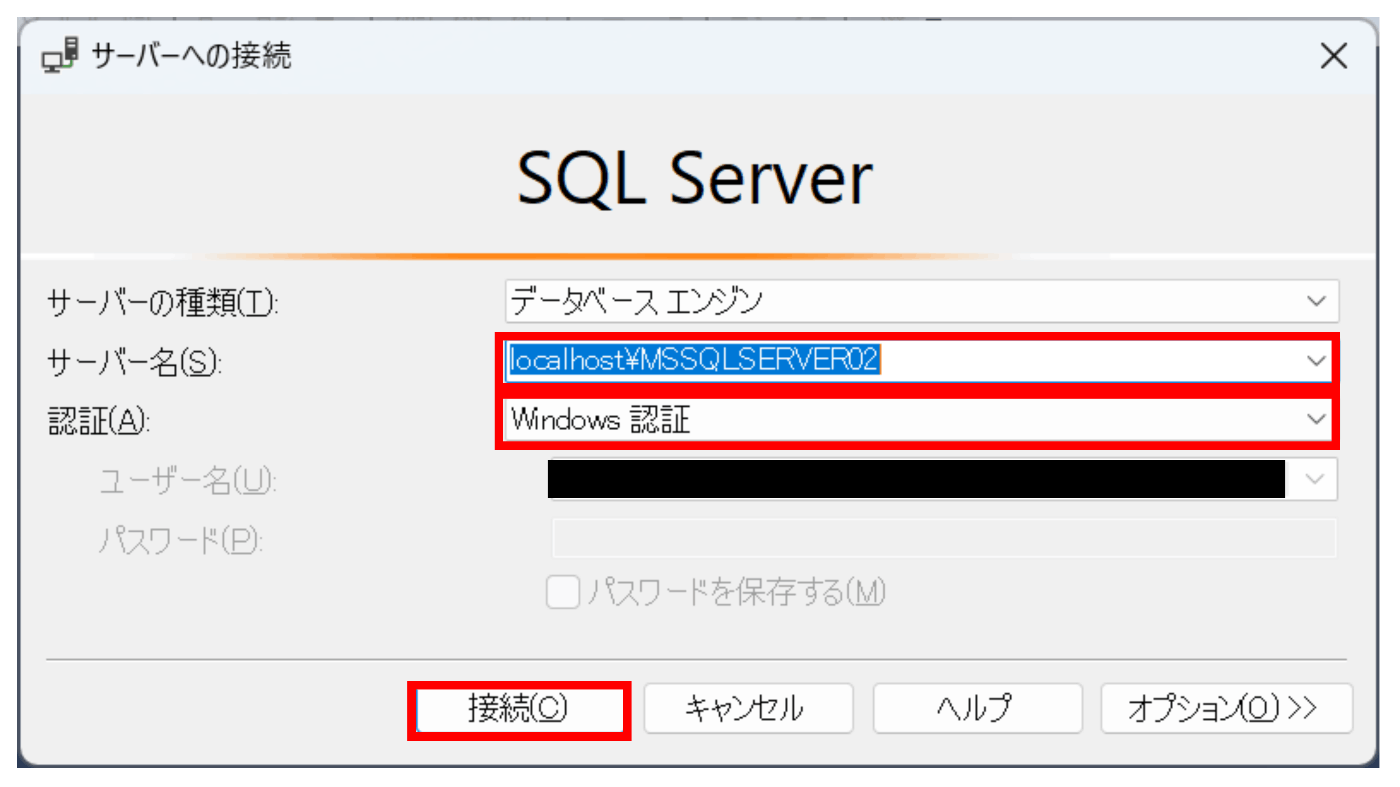Toggle the パスワードを保存する checkbox
This screenshot has width=1400, height=787.
[563, 593]
